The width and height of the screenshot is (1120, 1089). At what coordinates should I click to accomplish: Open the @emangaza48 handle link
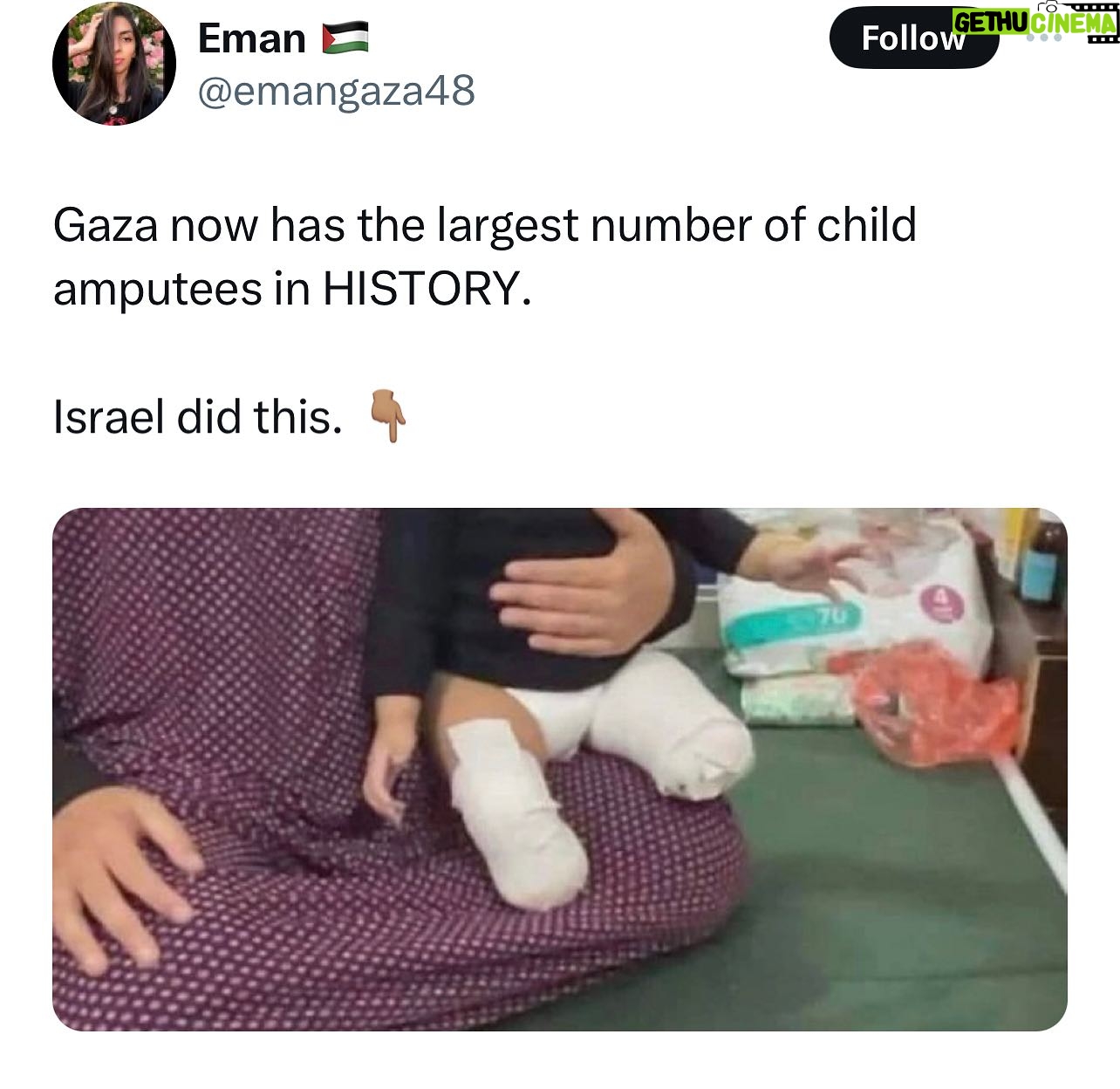click(x=337, y=90)
